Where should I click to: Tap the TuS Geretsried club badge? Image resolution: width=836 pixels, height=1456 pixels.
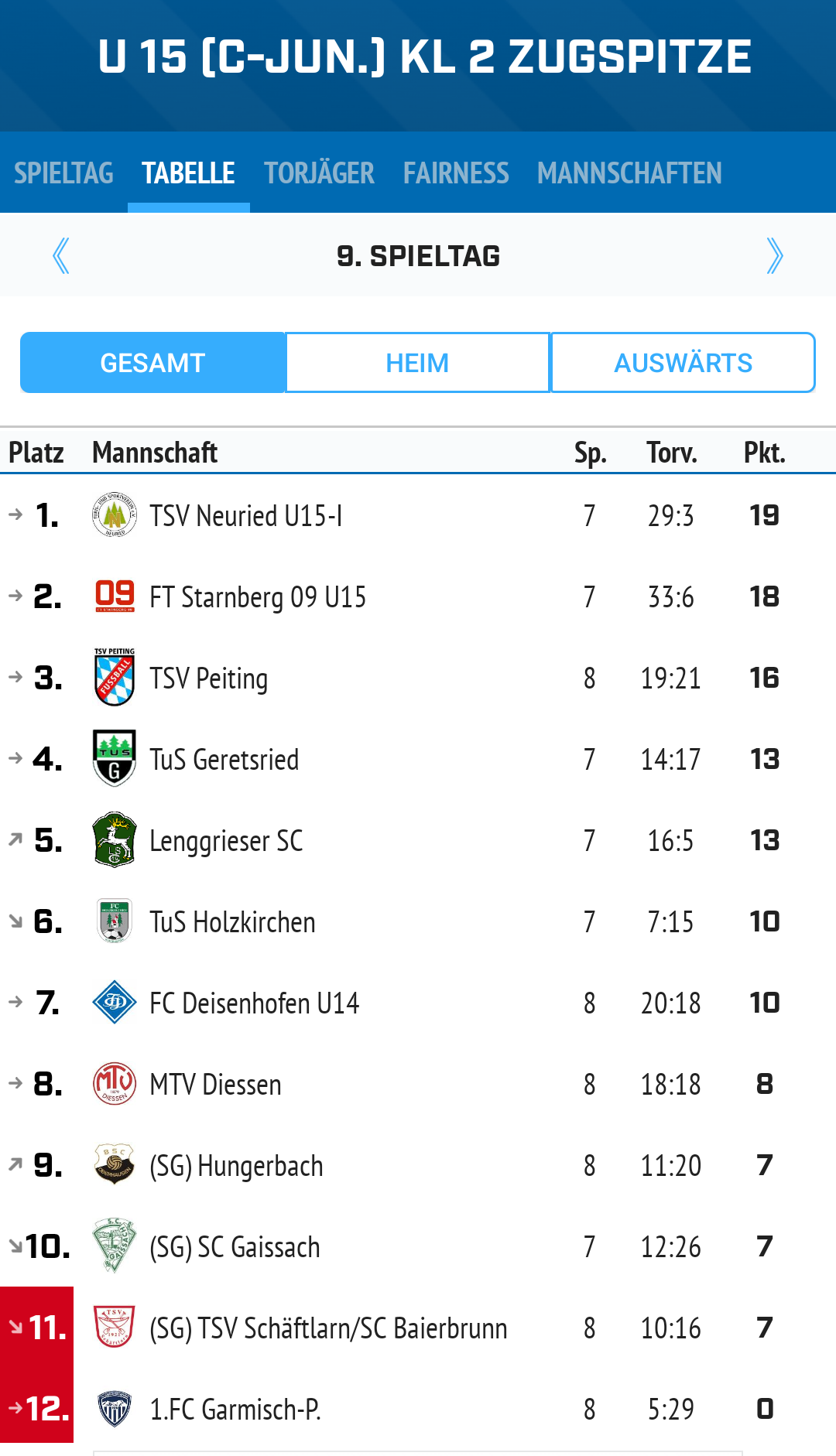115,758
